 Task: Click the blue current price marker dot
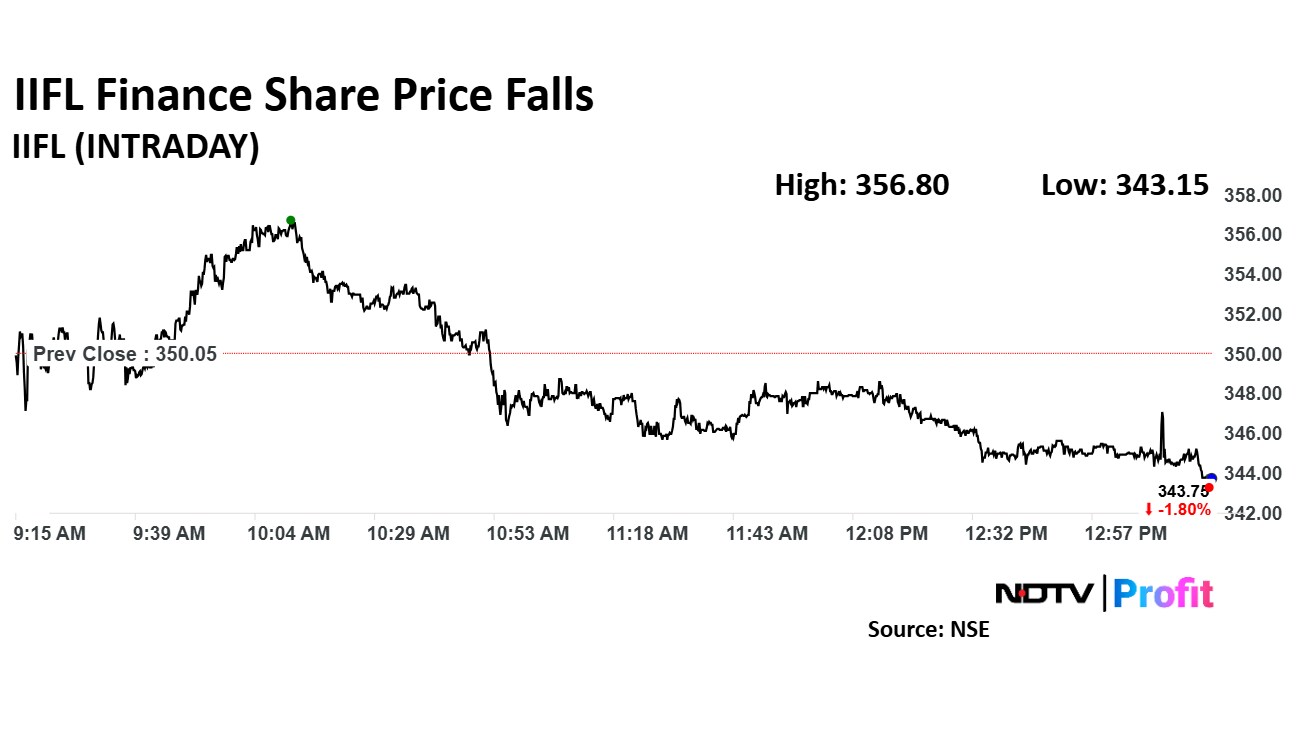[x=1212, y=479]
